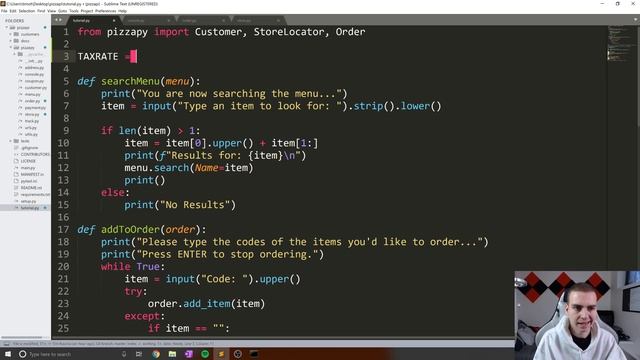Expand the customers folder
Viewport: 640px width, 360px height.
(x=11, y=34)
